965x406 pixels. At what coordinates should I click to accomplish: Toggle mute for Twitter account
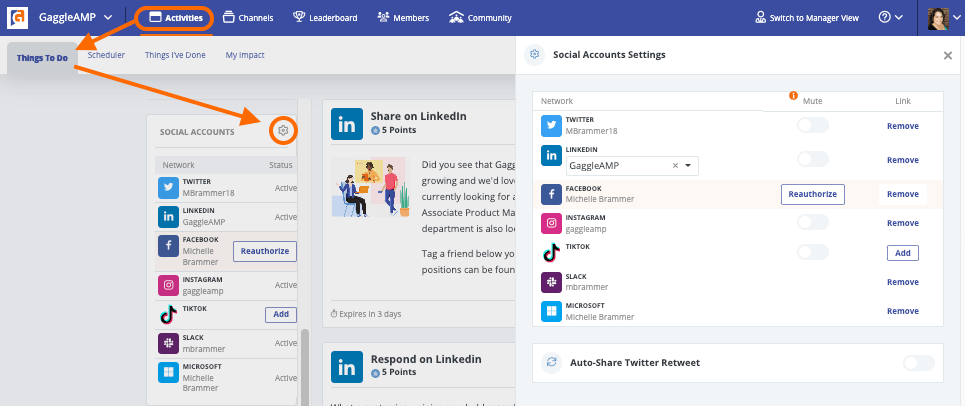pos(812,125)
